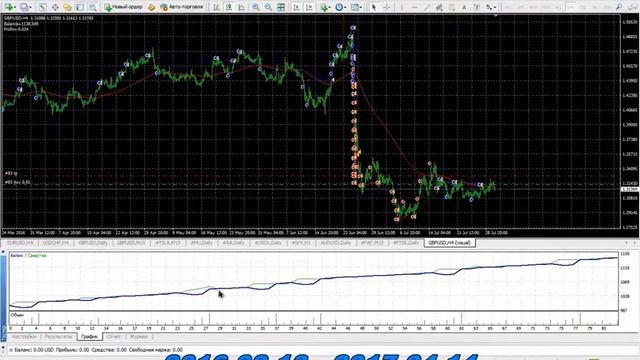The height and width of the screenshot is (360, 640).
Task: Select the horizontal line drawing tool
Action: pyautogui.click(x=415, y=7)
